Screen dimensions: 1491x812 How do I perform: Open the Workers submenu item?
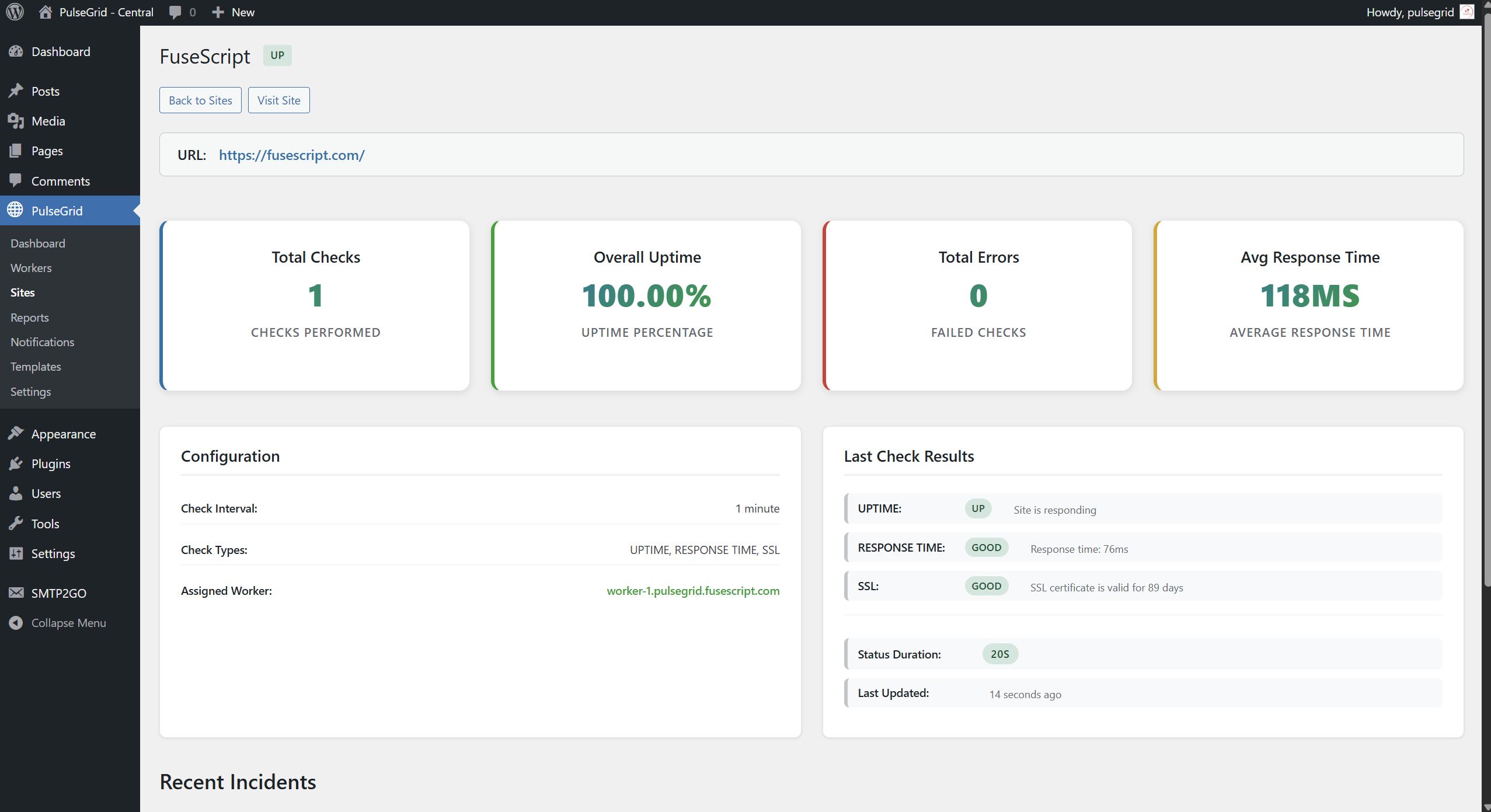(31, 268)
